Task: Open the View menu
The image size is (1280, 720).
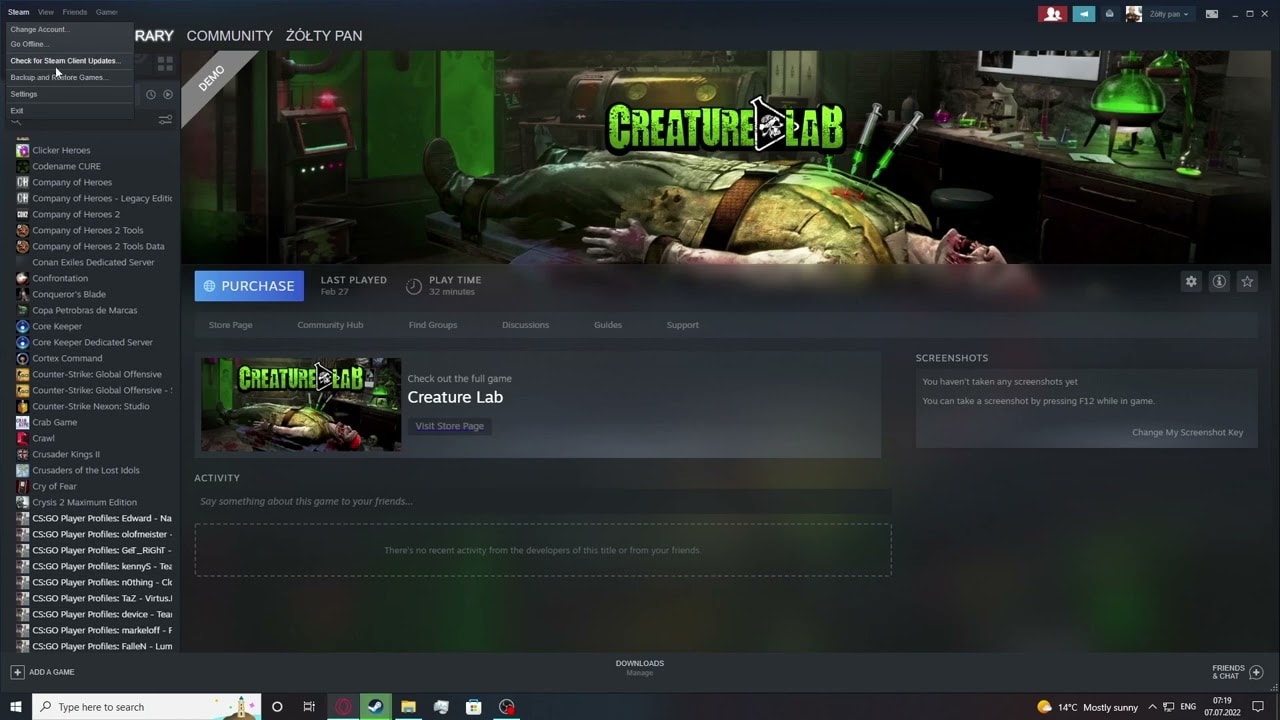Action: pyautogui.click(x=46, y=12)
